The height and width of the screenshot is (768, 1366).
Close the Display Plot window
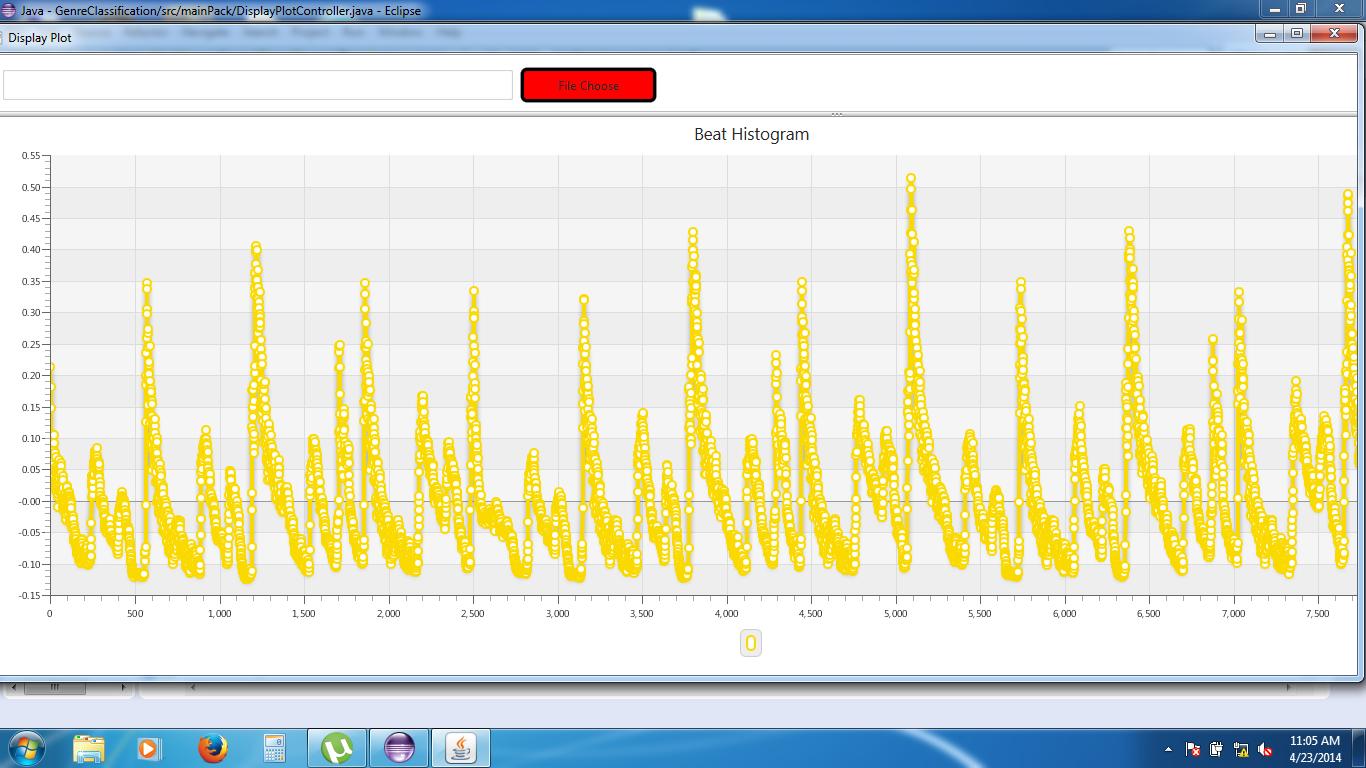[x=1334, y=34]
